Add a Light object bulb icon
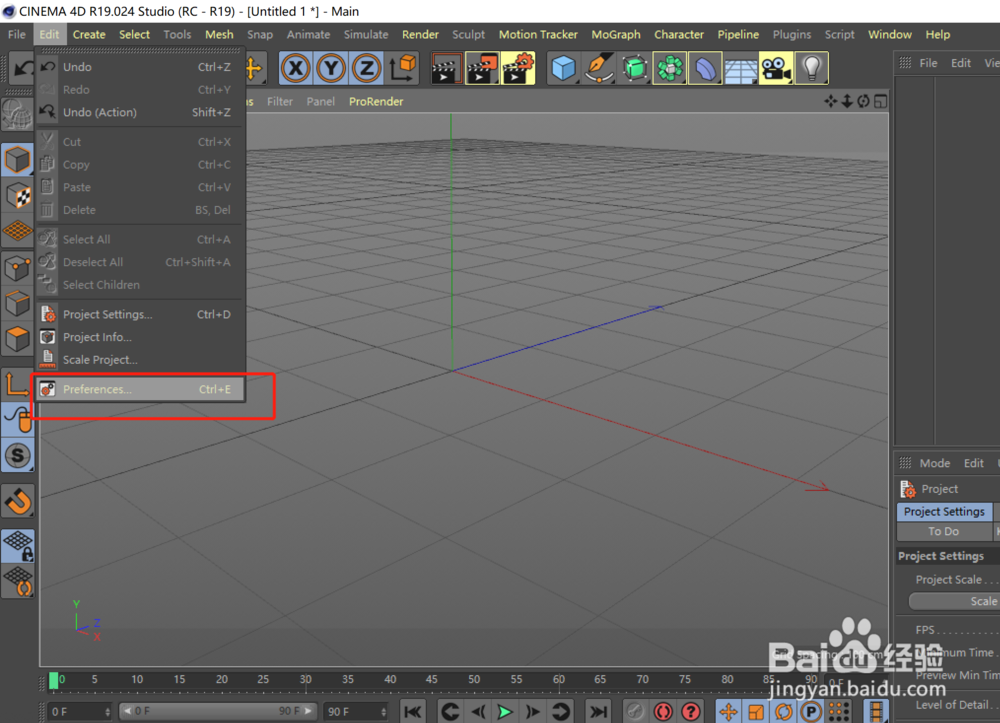The height and width of the screenshot is (723, 1000). [812, 68]
